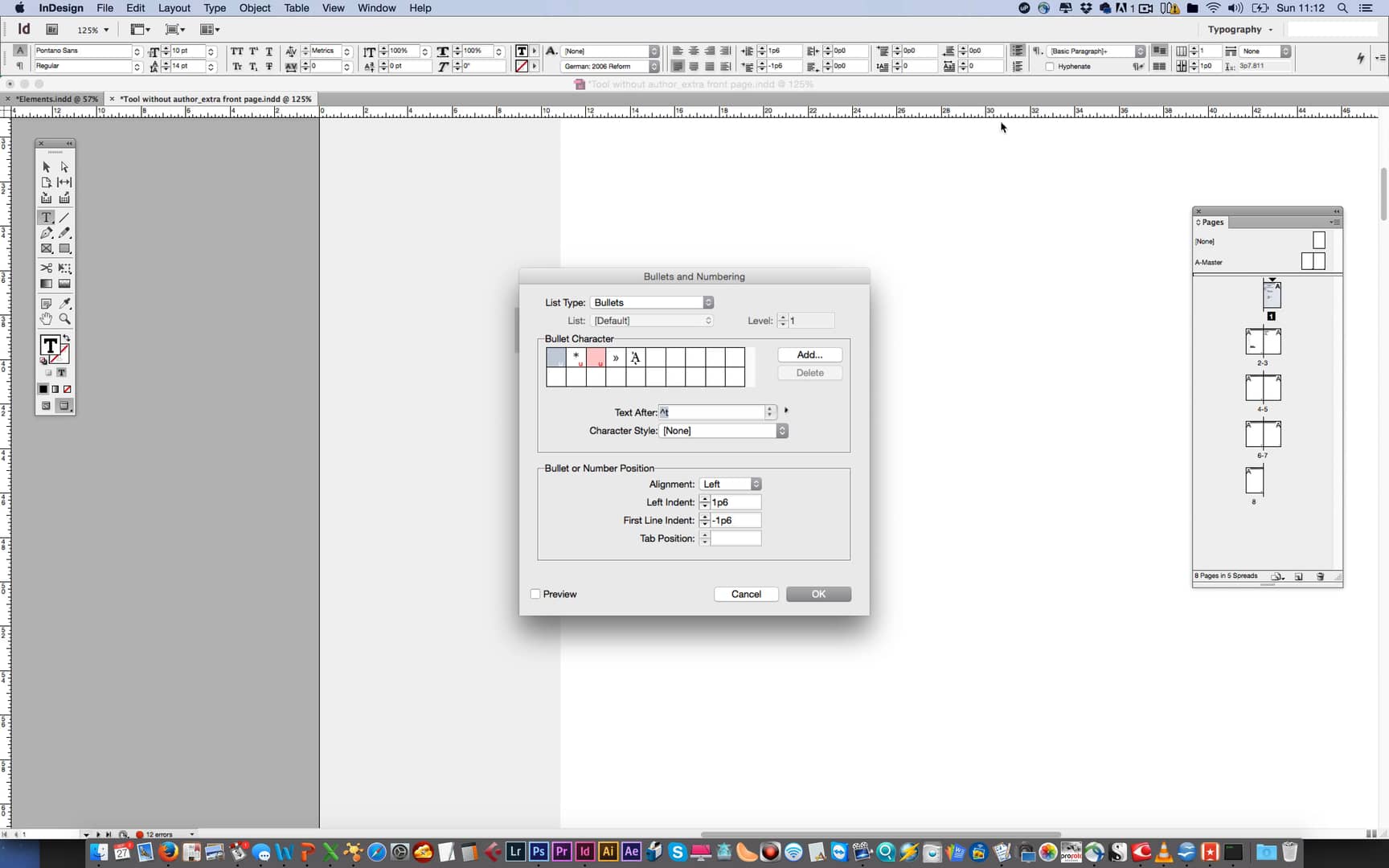This screenshot has height=868, width=1389.
Task: Open the Character Style dropdown
Action: (723, 431)
